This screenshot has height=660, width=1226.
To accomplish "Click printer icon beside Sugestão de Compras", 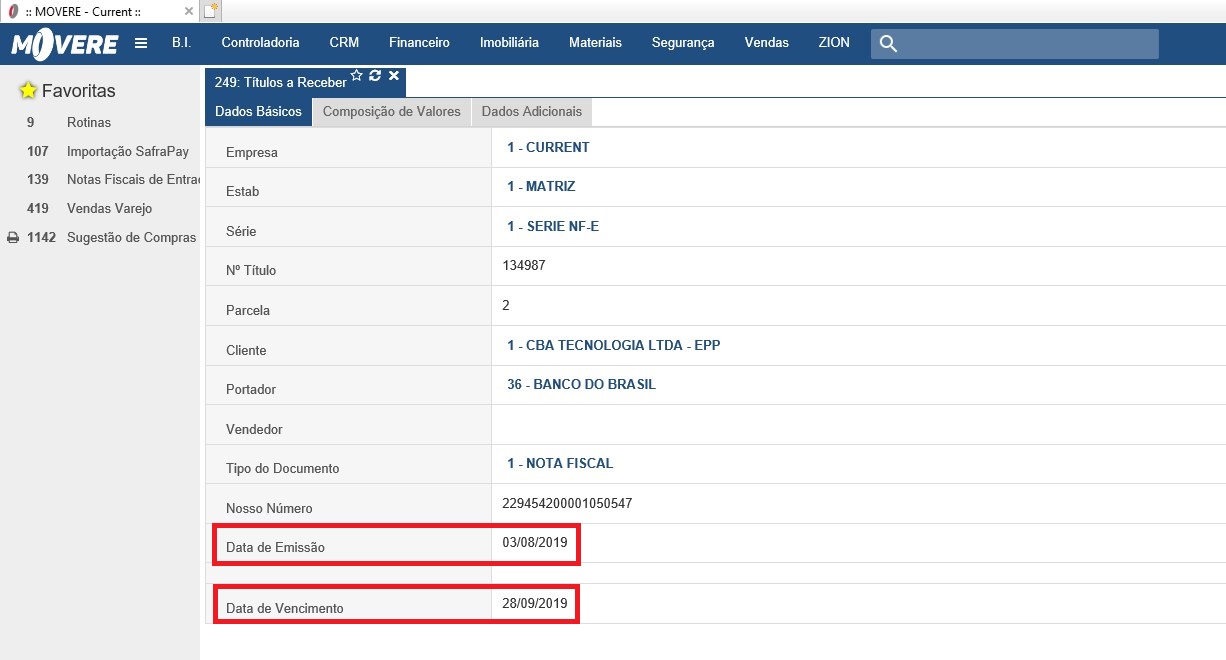I will 13,238.
